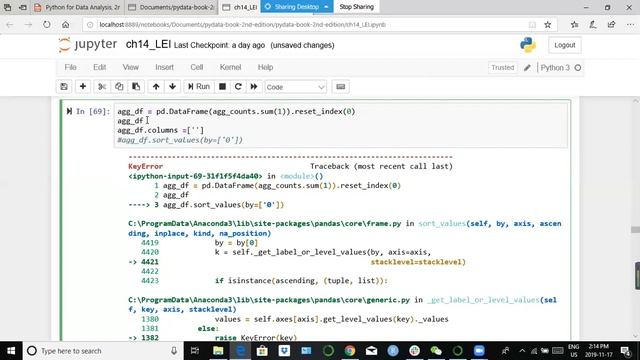
Task: Set these tabs aside icon
Action: click(x=23, y=7)
